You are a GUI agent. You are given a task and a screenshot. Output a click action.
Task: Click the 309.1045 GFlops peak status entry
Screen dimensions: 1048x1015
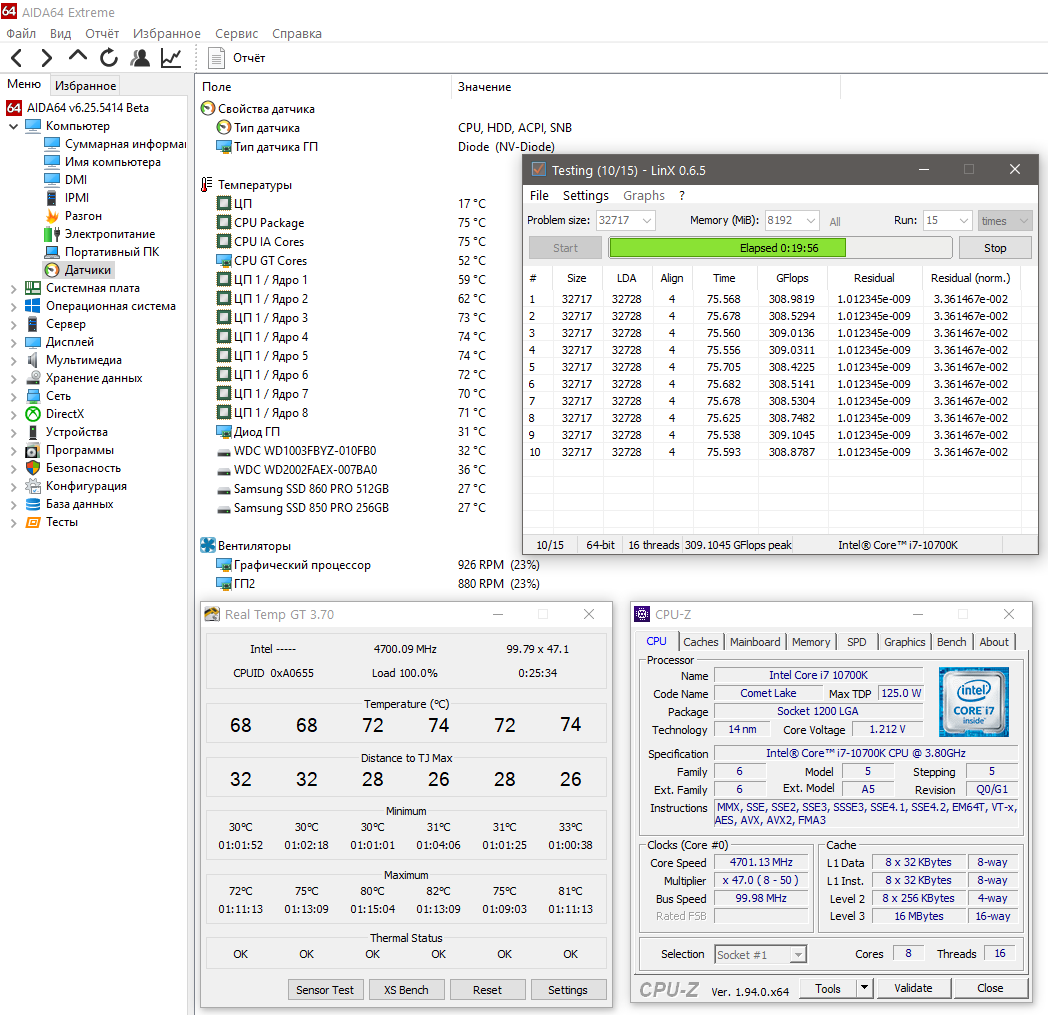(x=738, y=545)
